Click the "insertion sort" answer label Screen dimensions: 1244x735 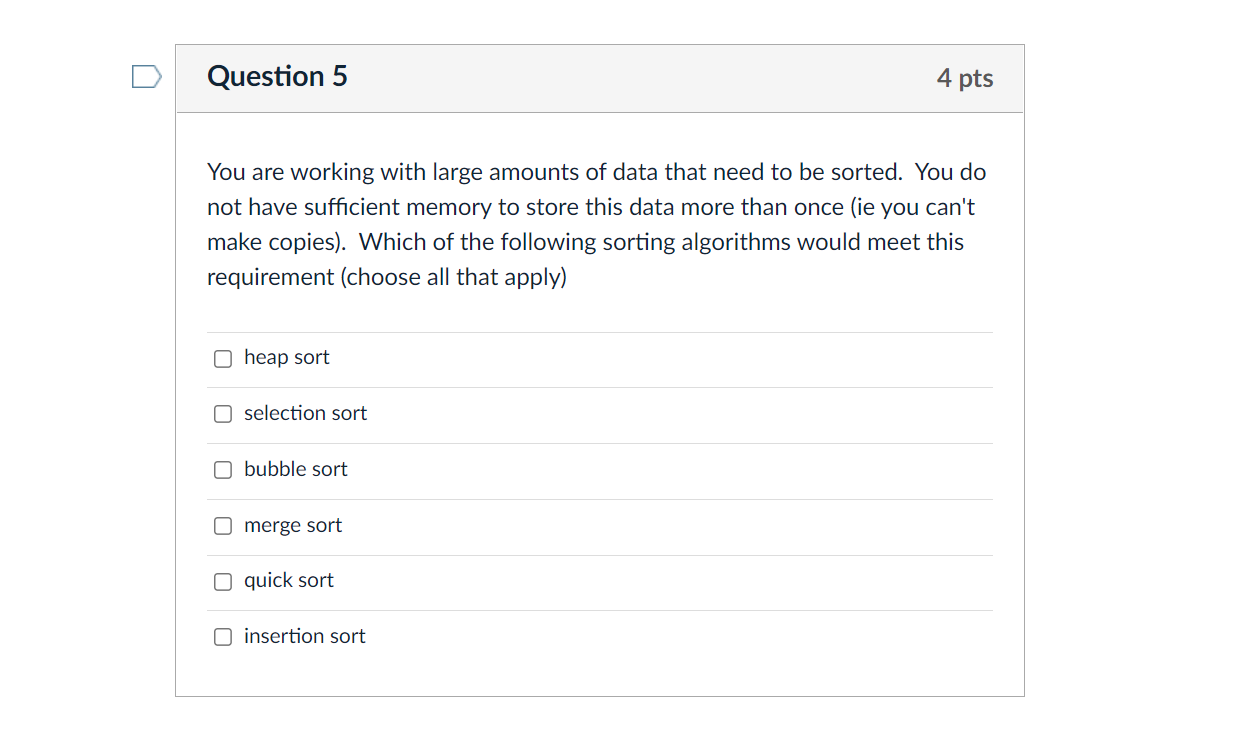click(304, 636)
